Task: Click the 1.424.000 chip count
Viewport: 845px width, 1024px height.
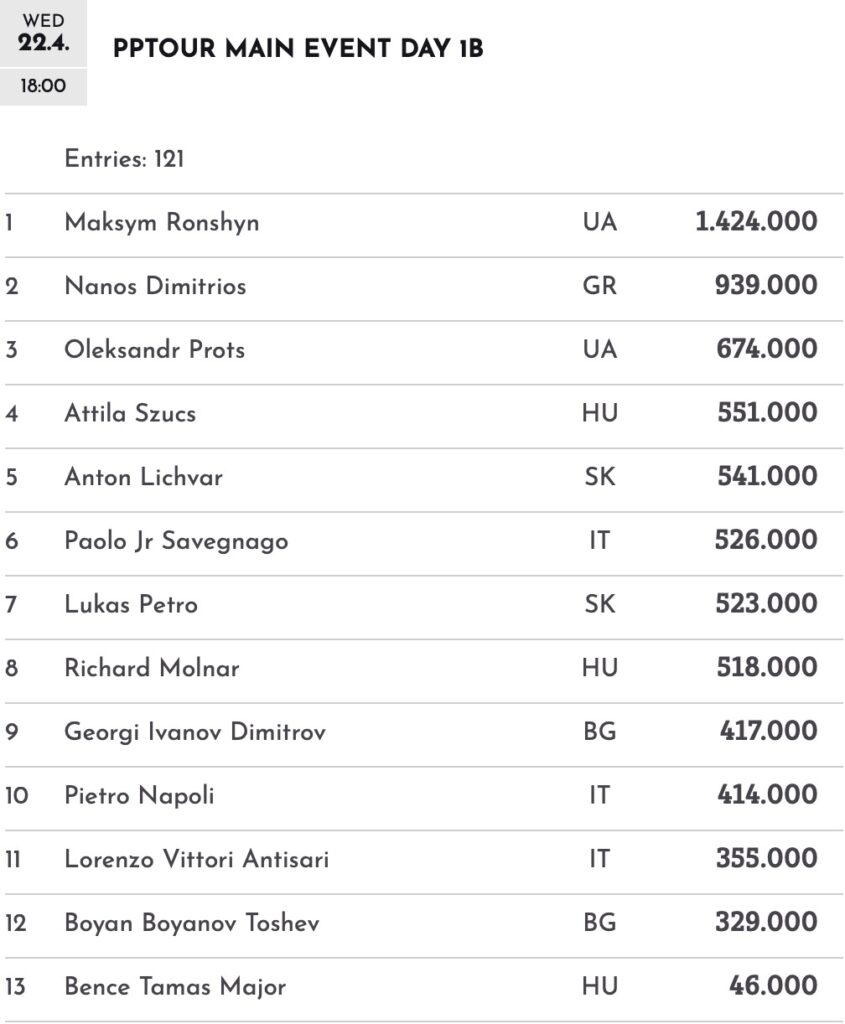Action: [756, 222]
